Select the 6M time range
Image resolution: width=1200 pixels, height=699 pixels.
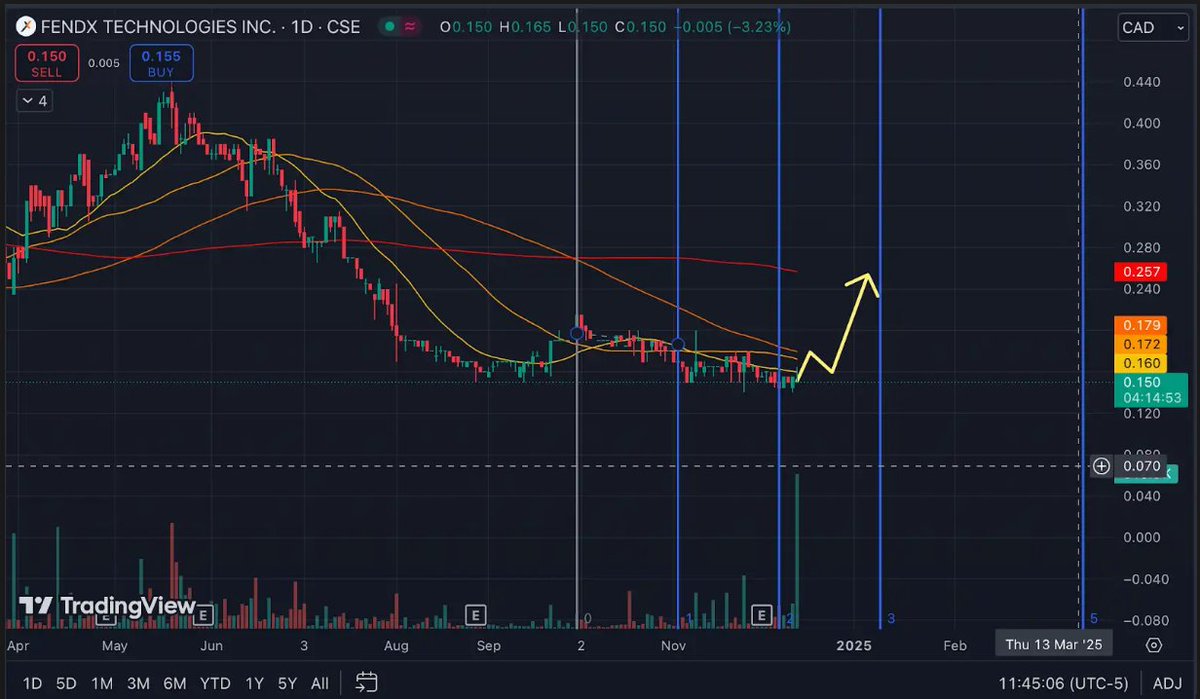click(175, 684)
